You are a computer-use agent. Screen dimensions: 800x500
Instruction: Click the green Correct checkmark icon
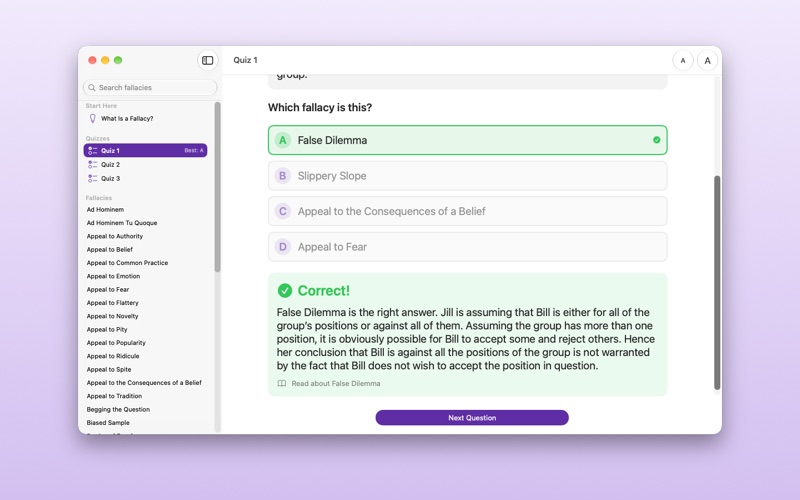pyautogui.click(x=285, y=290)
